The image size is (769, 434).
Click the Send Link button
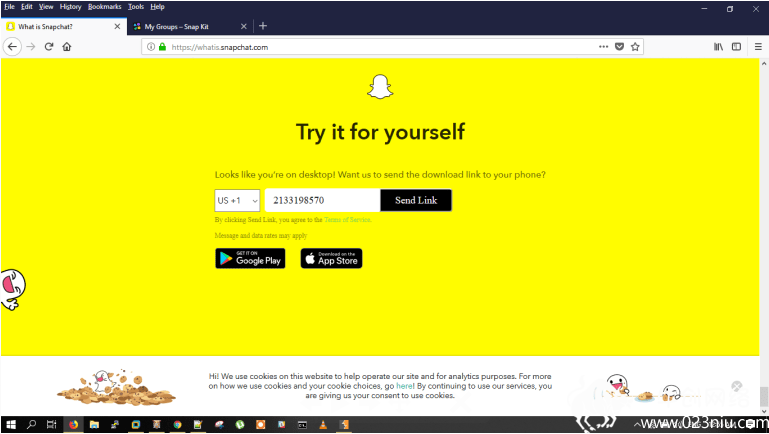click(416, 201)
